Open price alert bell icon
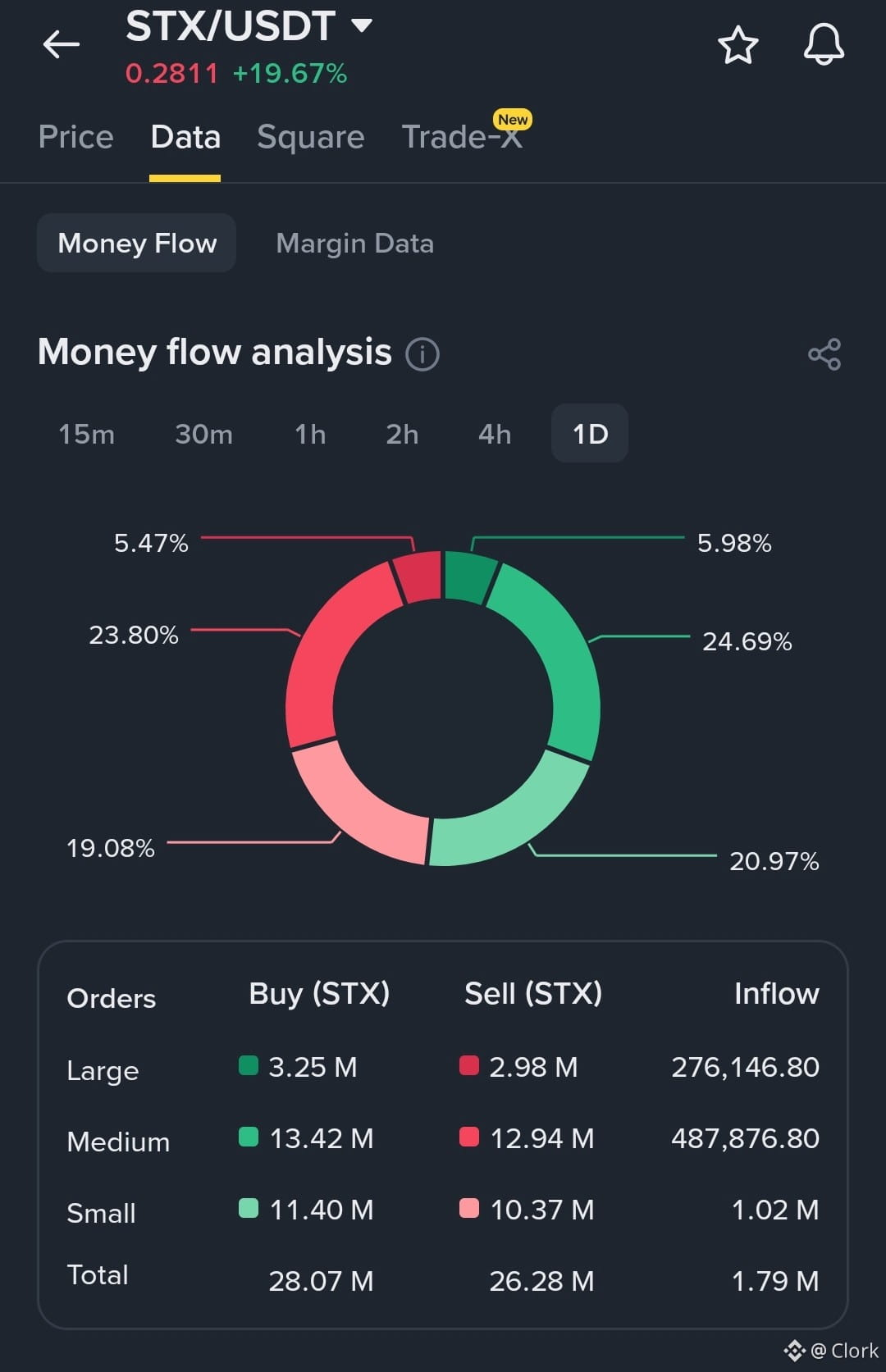 click(824, 44)
